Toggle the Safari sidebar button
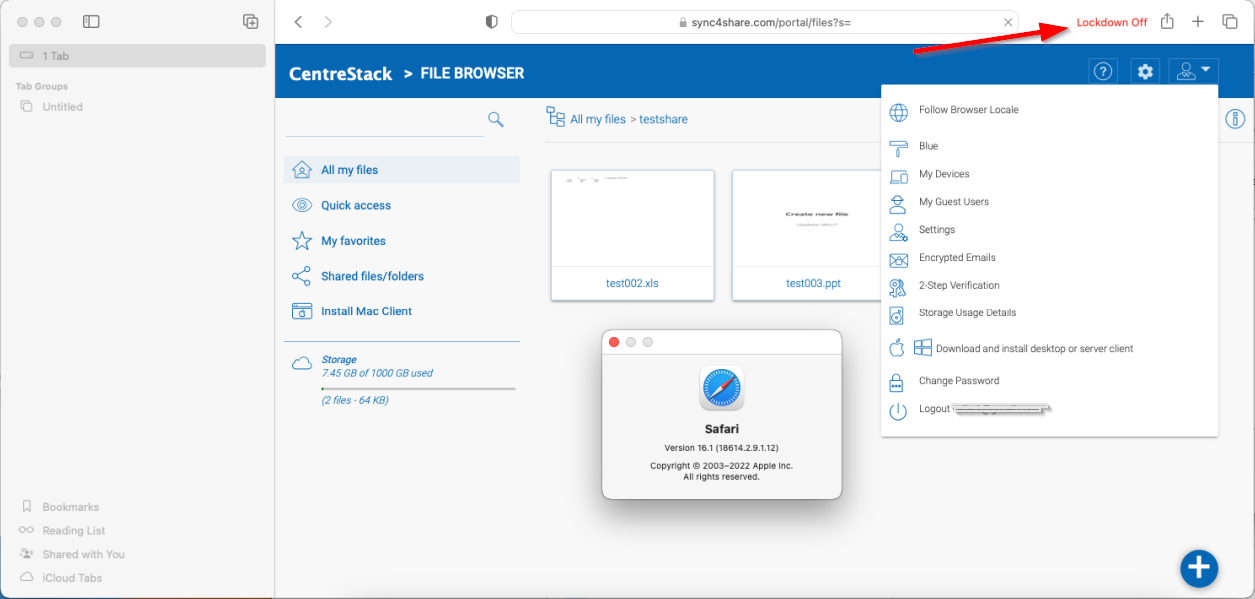1255x599 pixels. (x=91, y=22)
